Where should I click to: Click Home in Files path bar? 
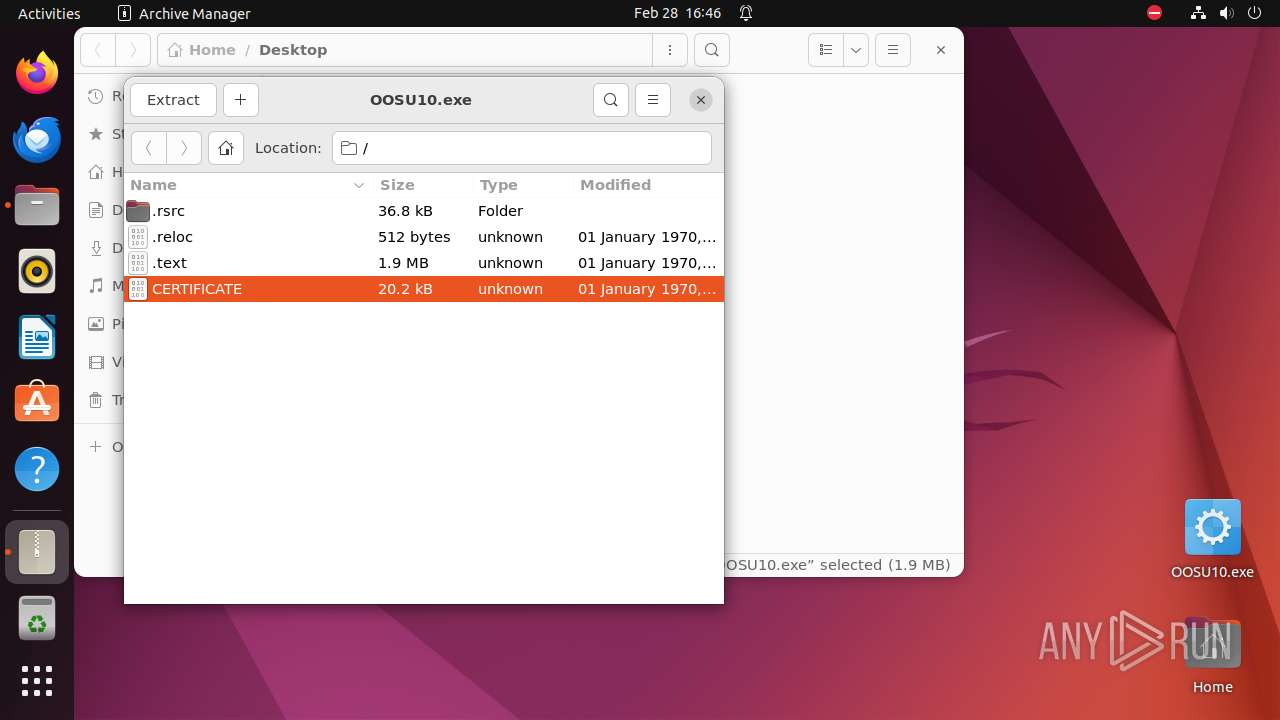click(x=202, y=50)
